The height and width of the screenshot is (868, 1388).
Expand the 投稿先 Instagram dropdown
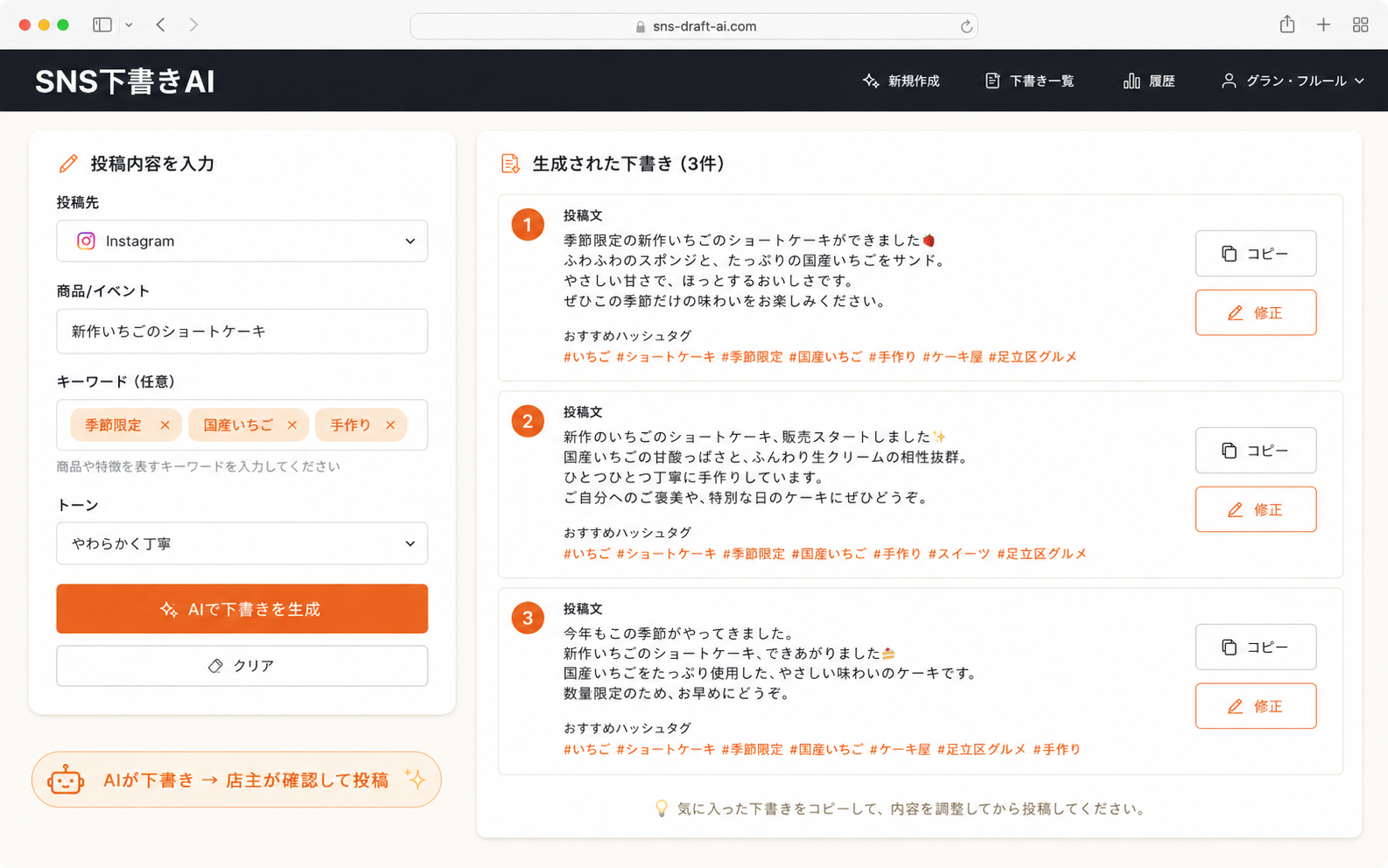(x=242, y=241)
